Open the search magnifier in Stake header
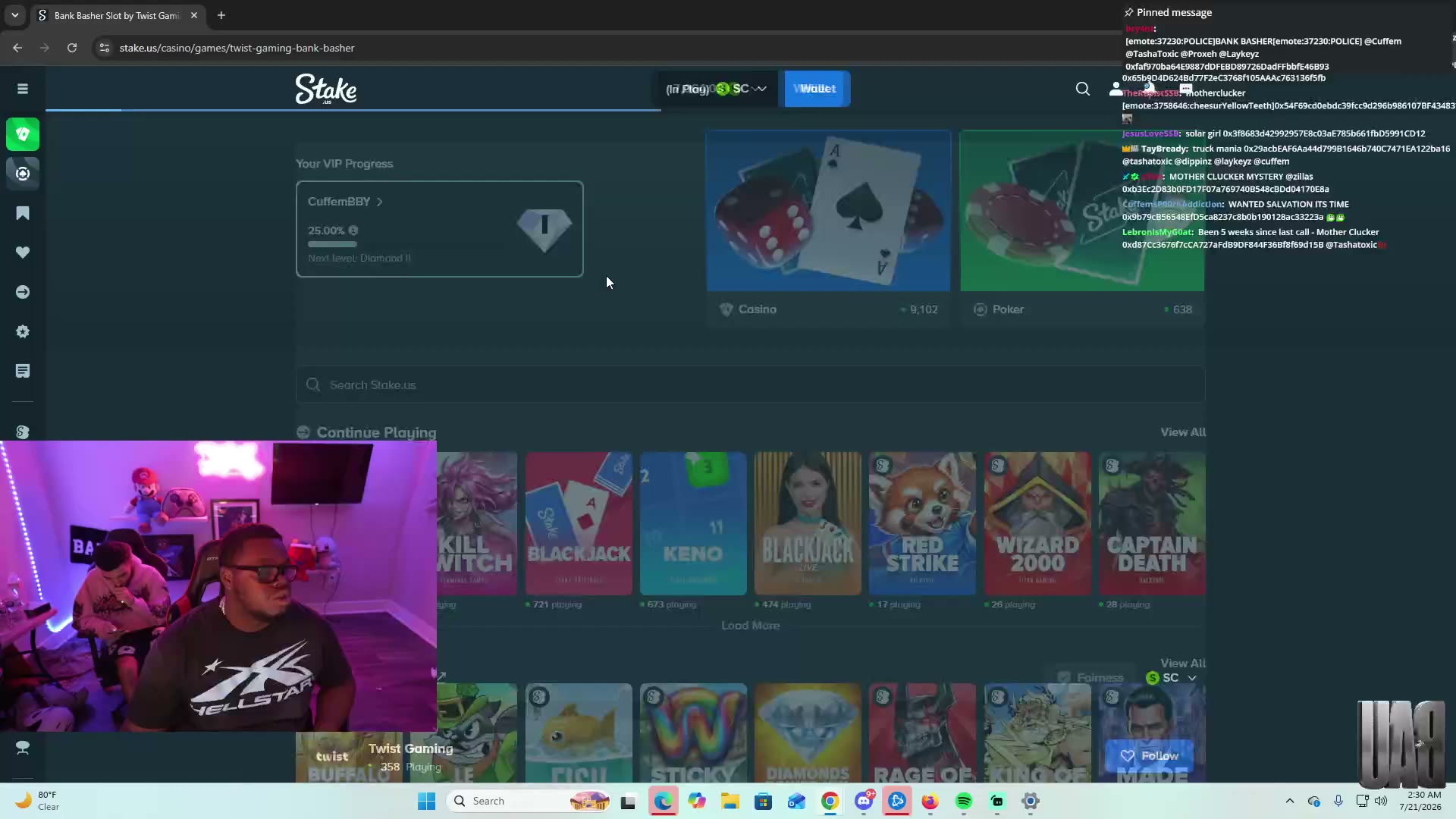Screen dimensions: 1456x819 pos(1083,89)
